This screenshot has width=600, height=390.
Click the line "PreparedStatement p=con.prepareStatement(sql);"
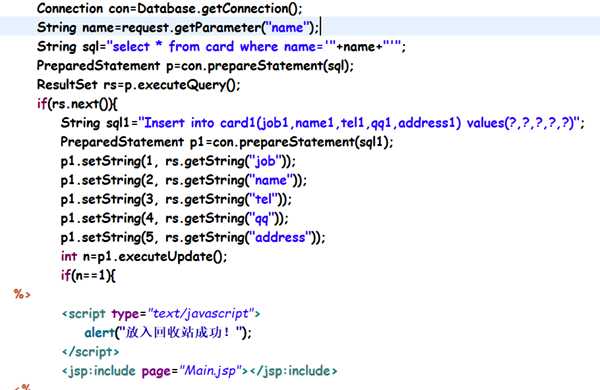(195, 66)
